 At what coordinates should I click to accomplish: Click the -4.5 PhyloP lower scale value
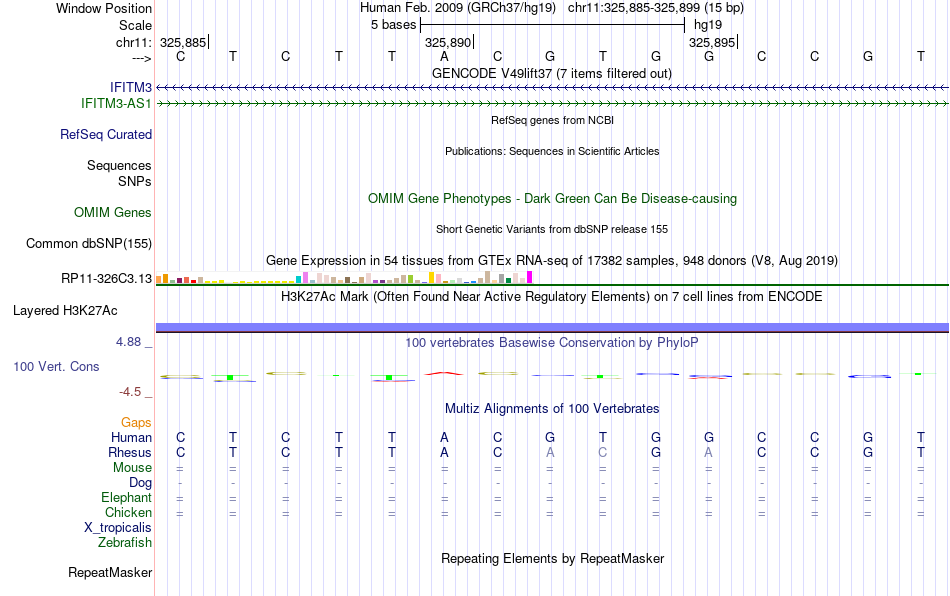pyautogui.click(x=130, y=392)
